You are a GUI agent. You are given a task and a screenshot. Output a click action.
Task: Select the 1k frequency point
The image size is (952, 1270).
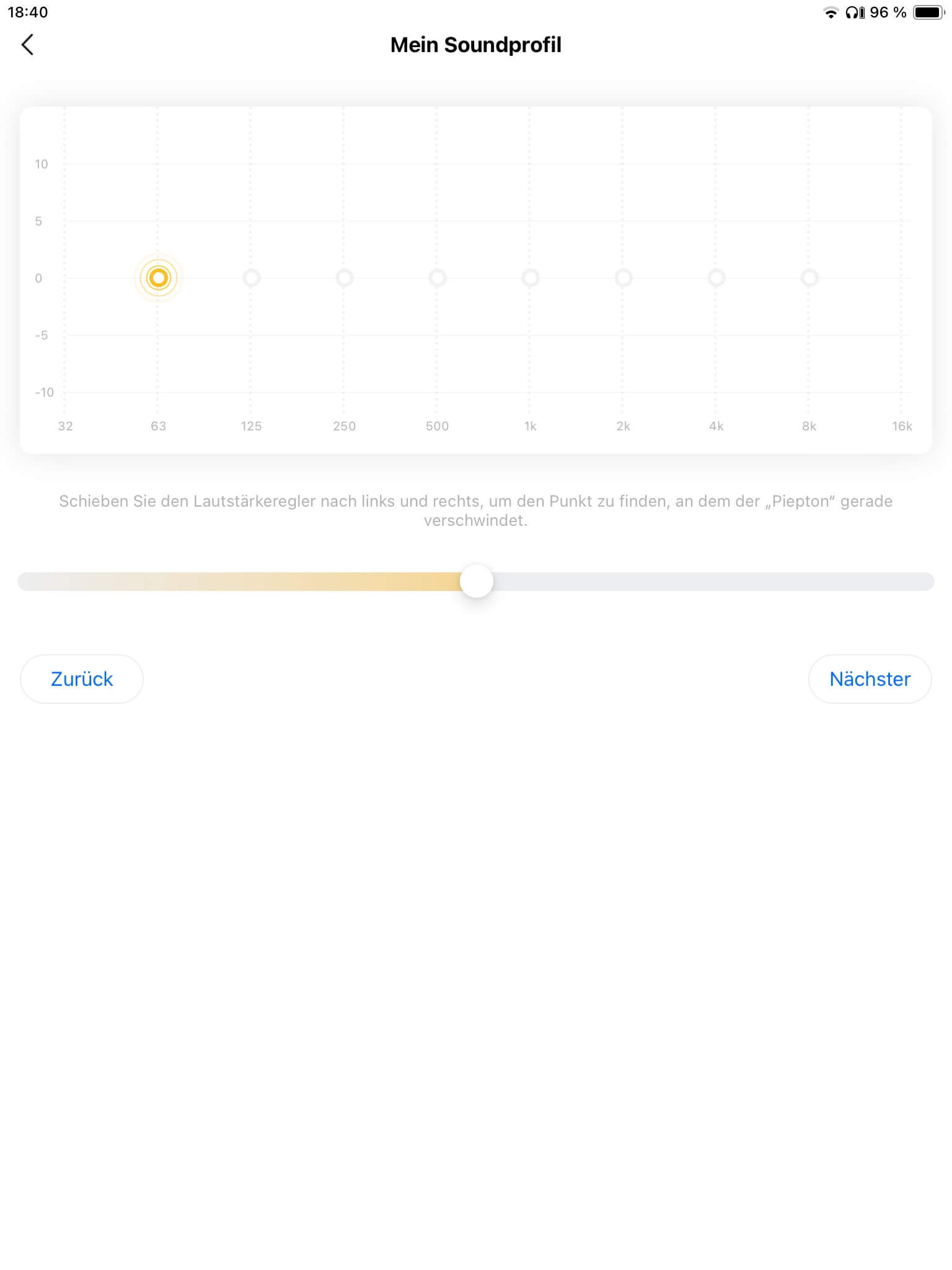pos(531,278)
